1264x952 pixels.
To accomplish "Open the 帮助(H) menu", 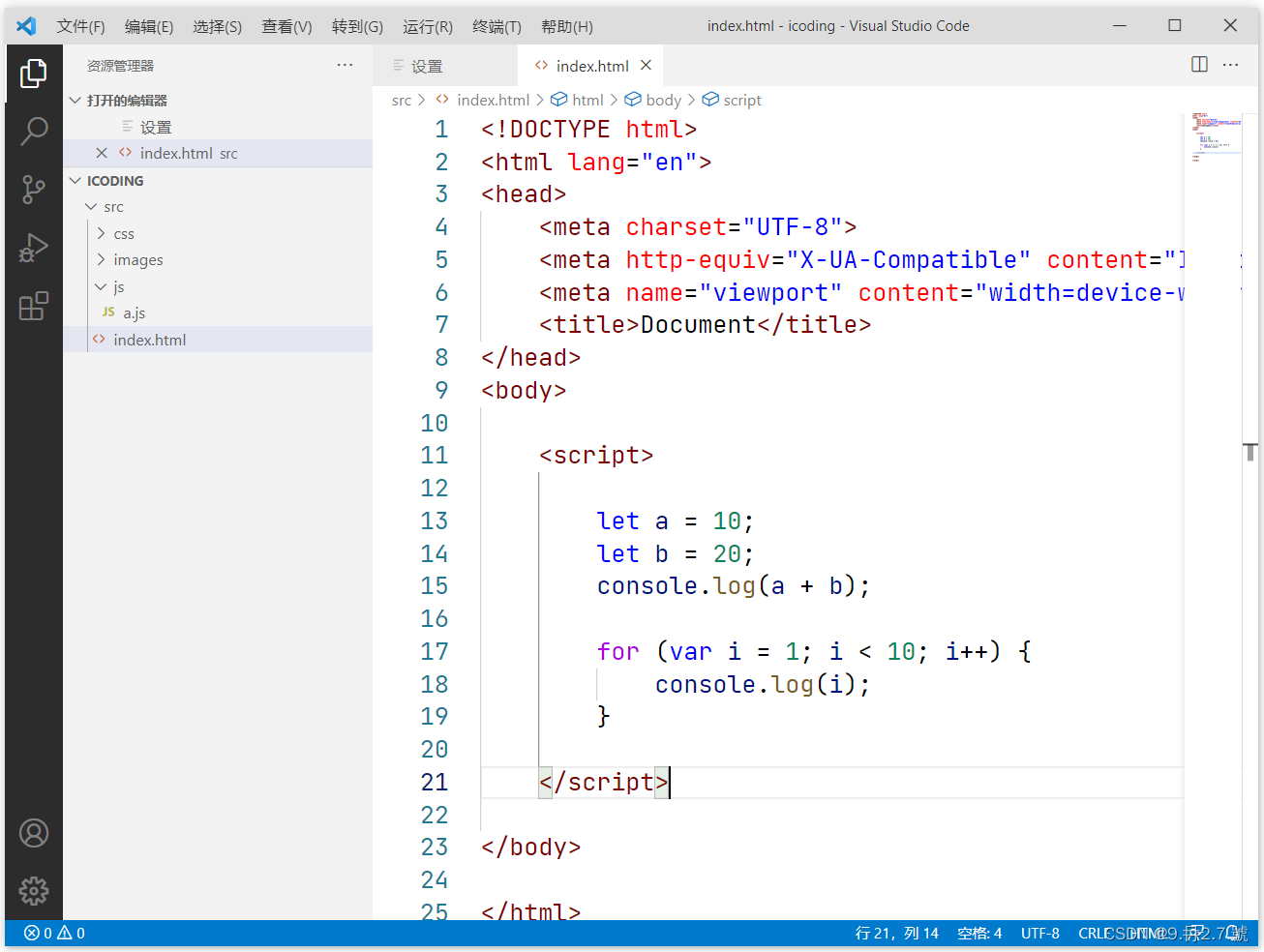I will pos(567,26).
